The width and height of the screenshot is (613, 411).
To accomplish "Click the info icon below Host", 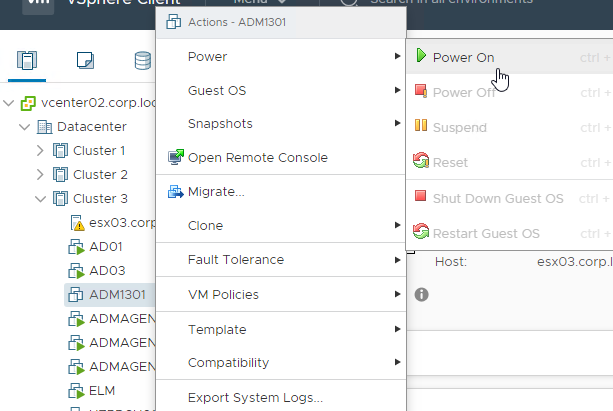I will 421,294.
